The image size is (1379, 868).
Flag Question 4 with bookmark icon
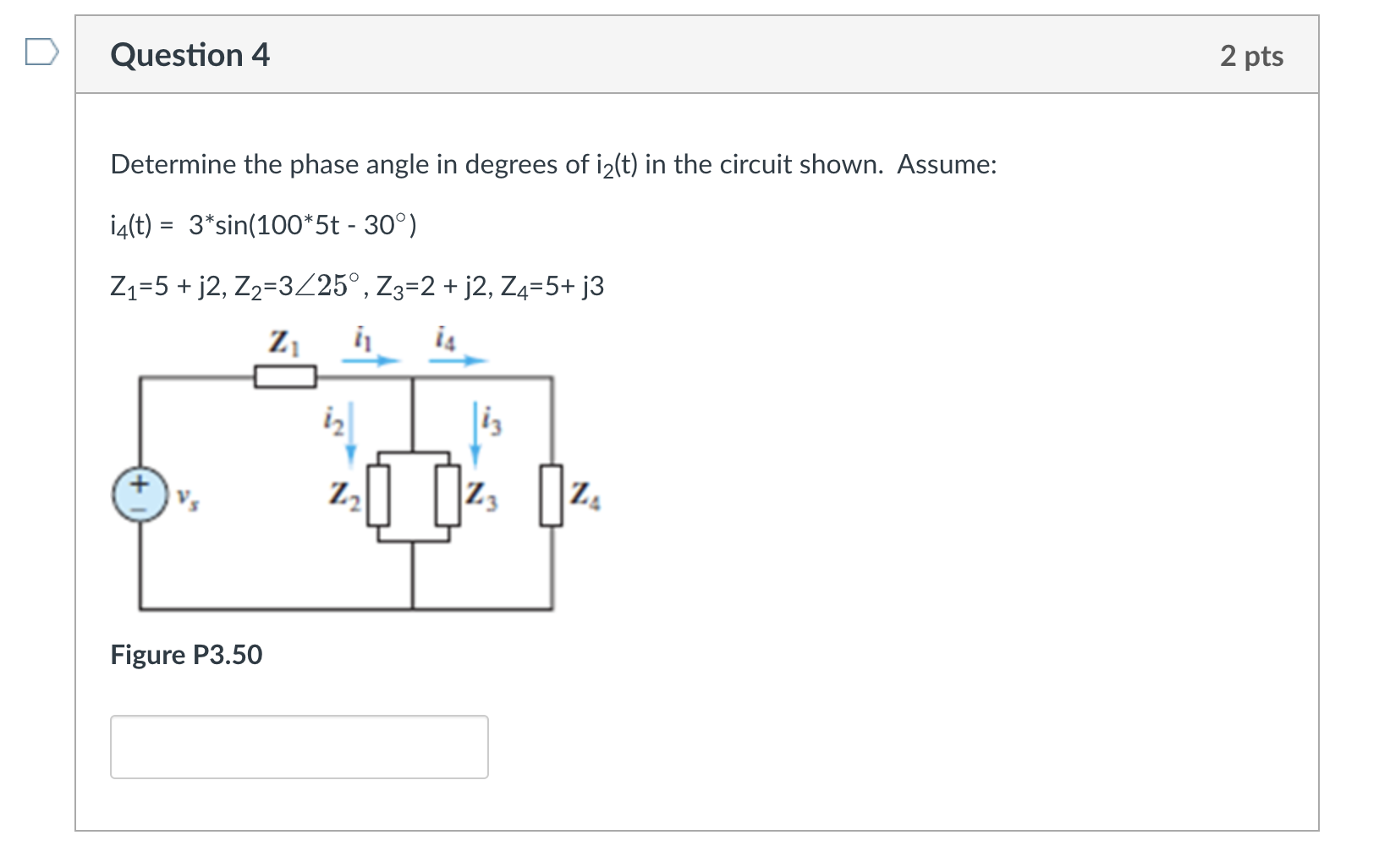tap(41, 53)
